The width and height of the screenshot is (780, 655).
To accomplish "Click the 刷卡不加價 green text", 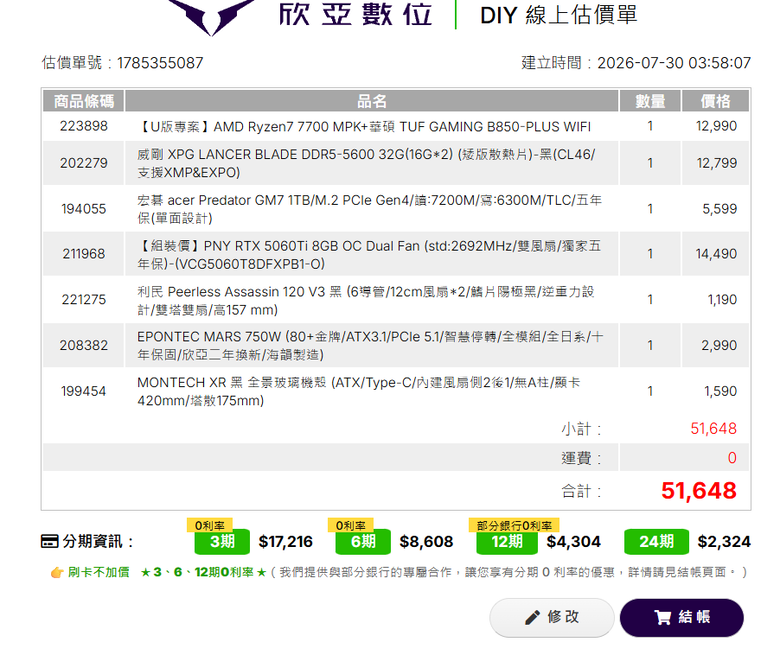I will (x=98, y=572).
